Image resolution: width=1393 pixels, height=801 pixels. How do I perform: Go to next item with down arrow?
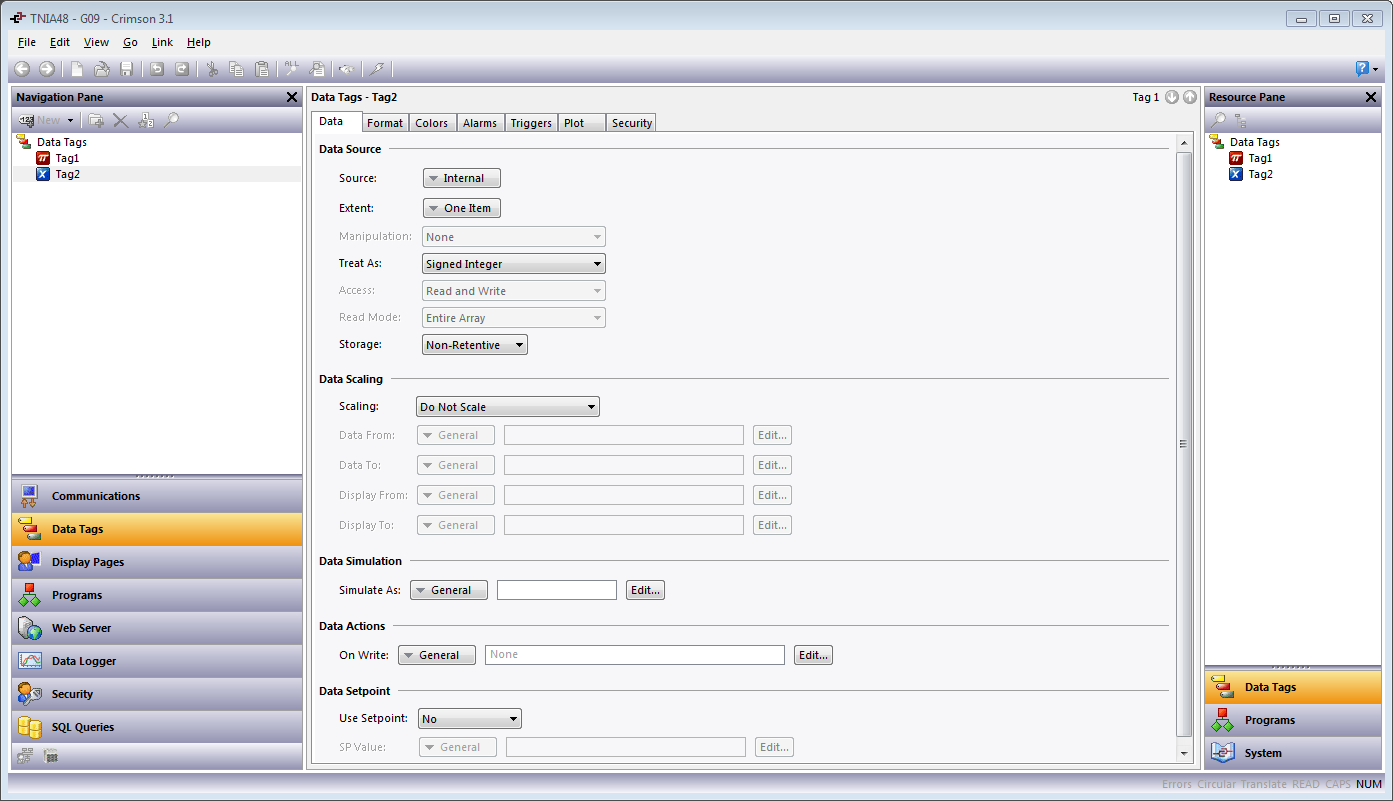pyautogui.click(x=1172, y=97)
